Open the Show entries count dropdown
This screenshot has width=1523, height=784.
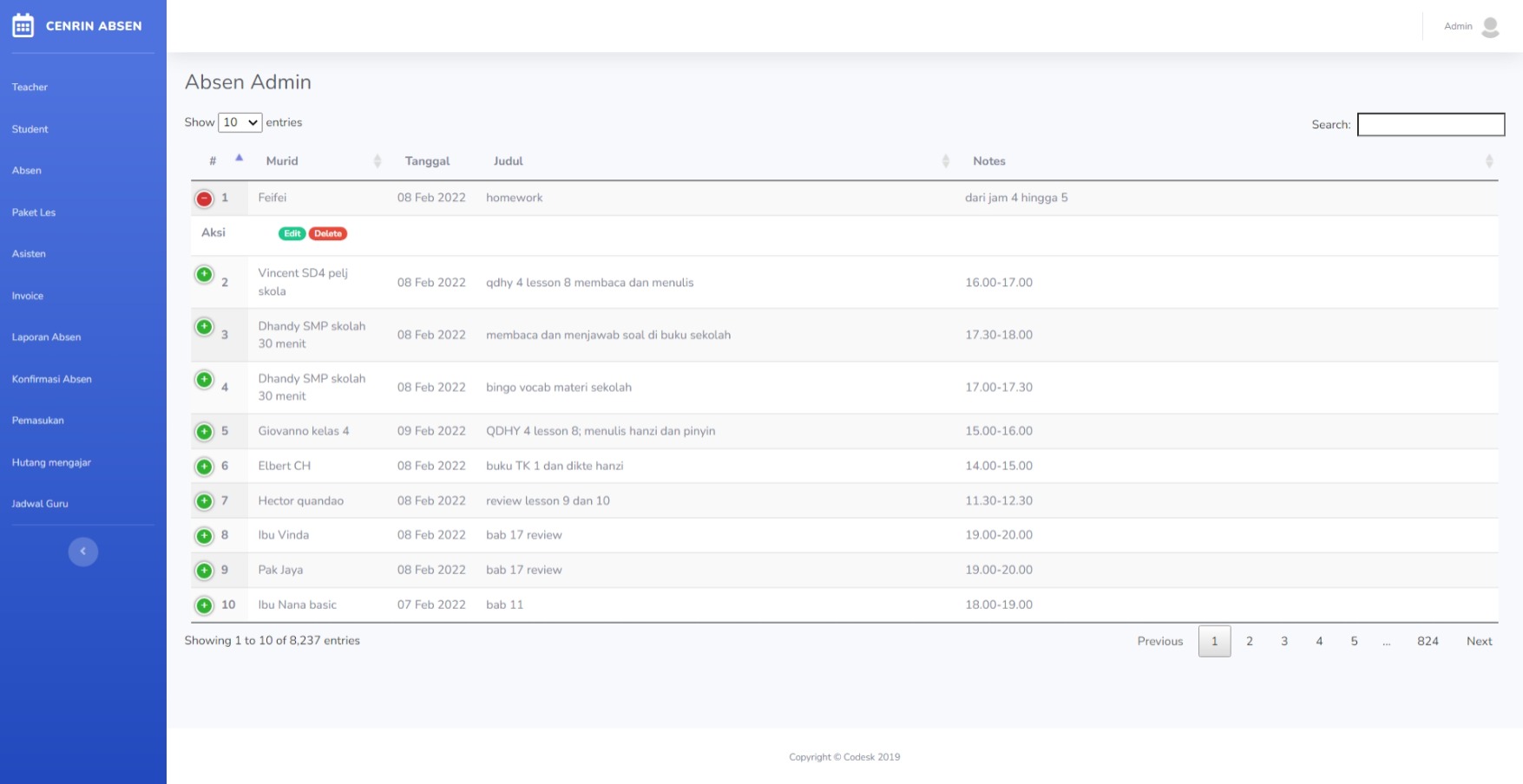240,122
